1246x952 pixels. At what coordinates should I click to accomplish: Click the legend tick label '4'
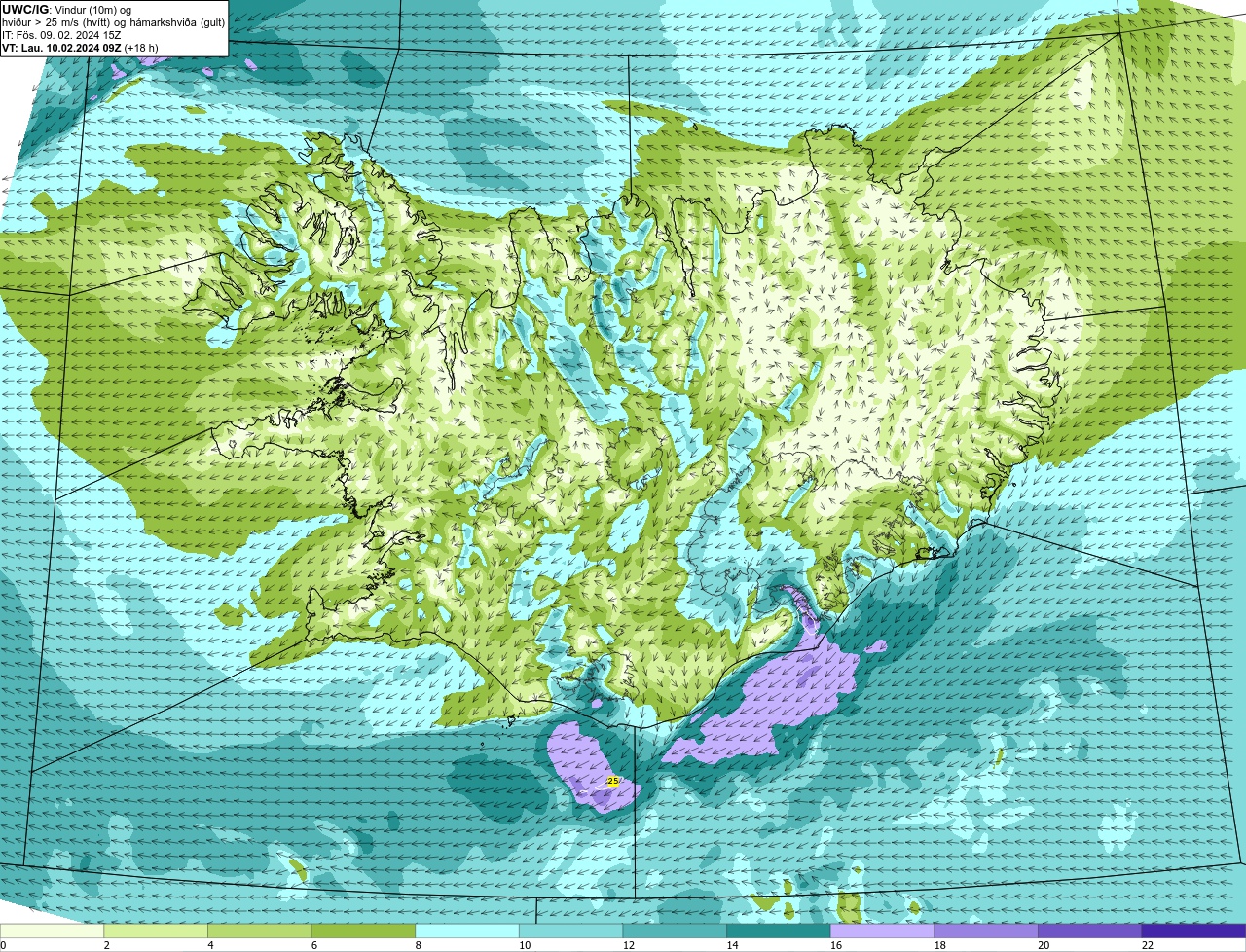point(210,945)
